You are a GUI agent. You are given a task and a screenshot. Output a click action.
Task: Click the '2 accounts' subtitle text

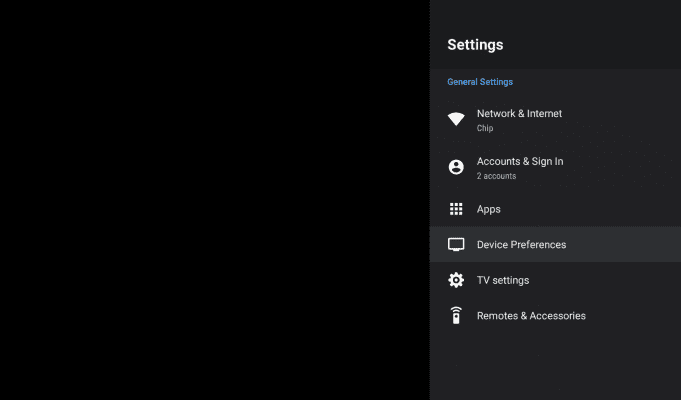[496, 176]
